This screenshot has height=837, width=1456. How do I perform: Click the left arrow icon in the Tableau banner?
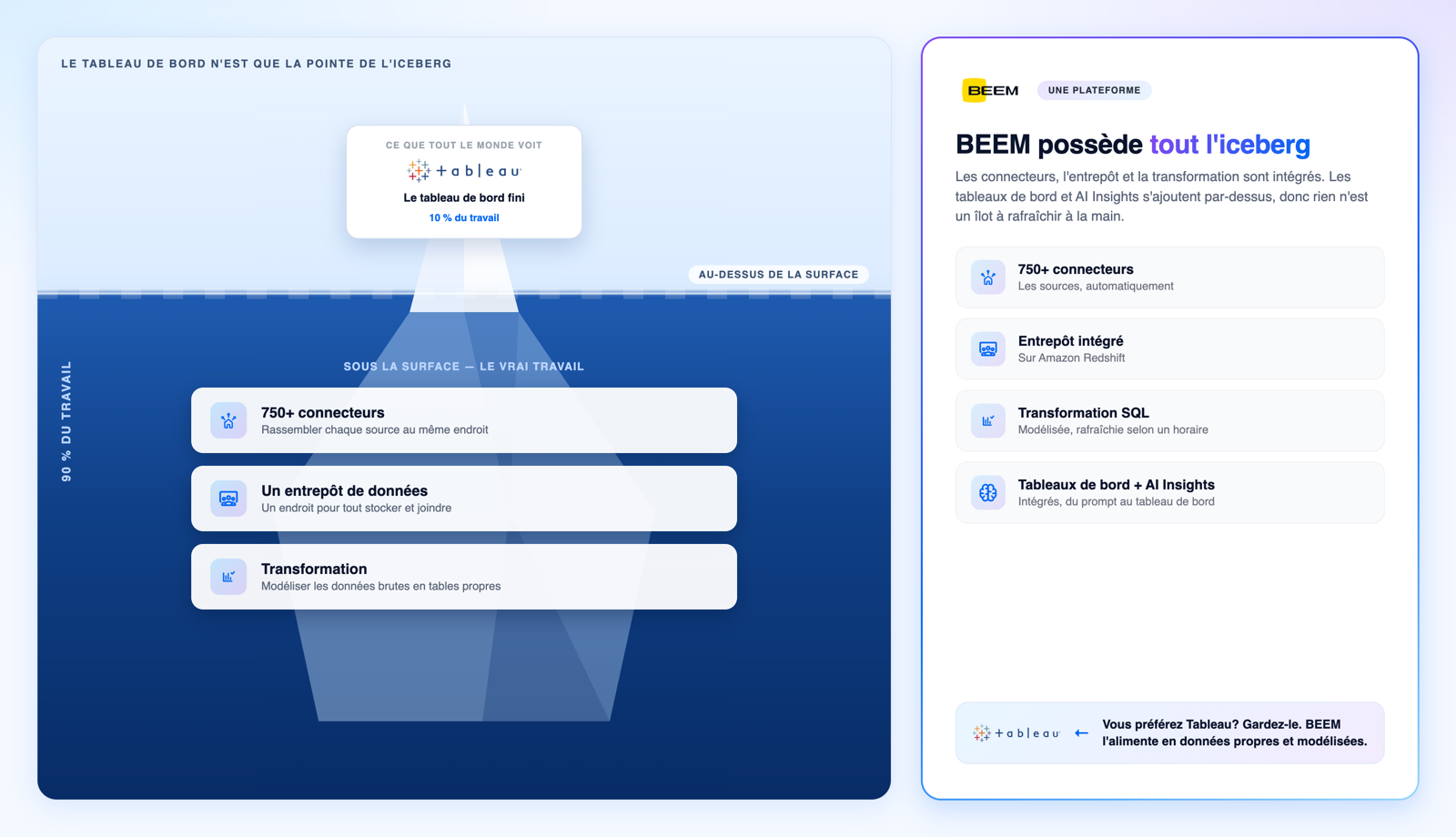click(x=1081, y=732)
